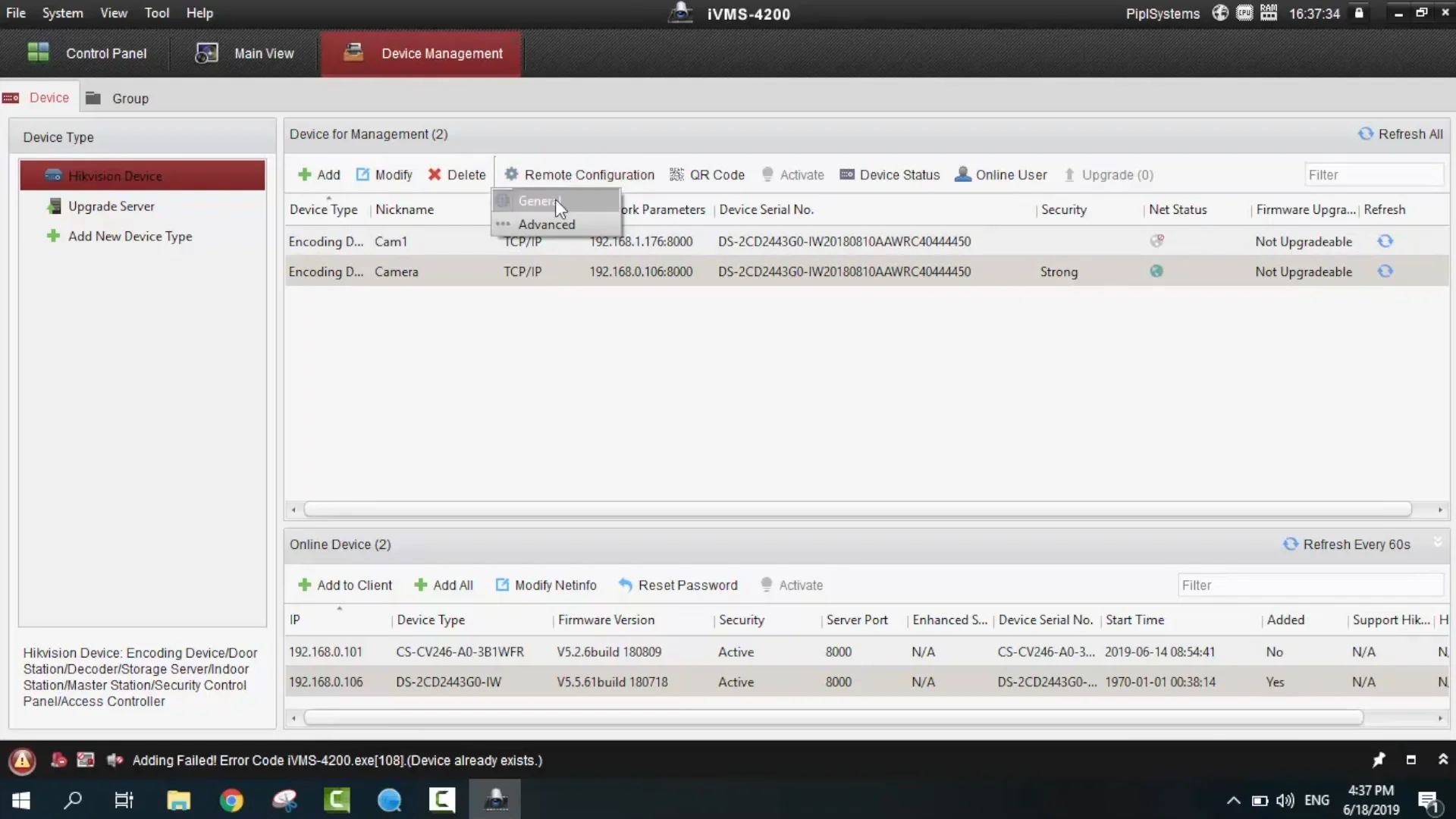Expand the alarm event panel

coord(1442,760)
